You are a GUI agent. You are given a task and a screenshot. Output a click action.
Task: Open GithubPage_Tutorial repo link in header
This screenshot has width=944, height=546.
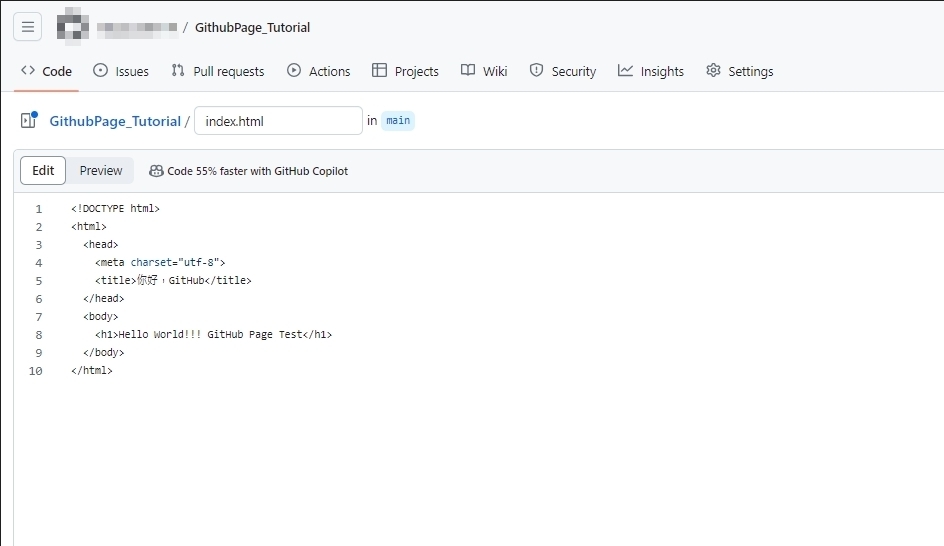click(252, 28)
